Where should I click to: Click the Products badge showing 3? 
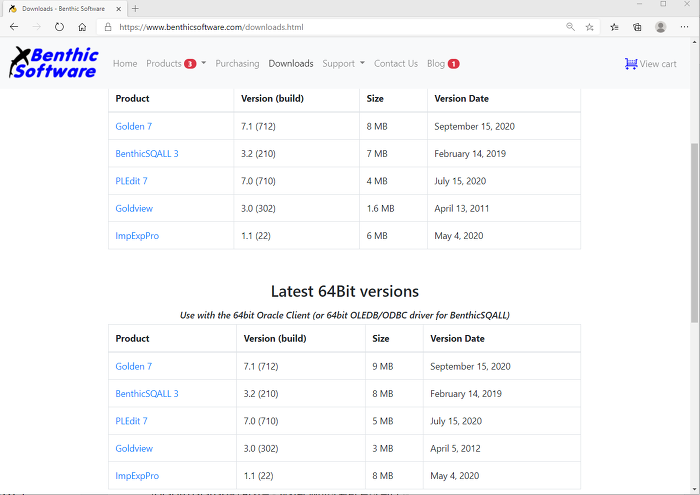[190, 64]
